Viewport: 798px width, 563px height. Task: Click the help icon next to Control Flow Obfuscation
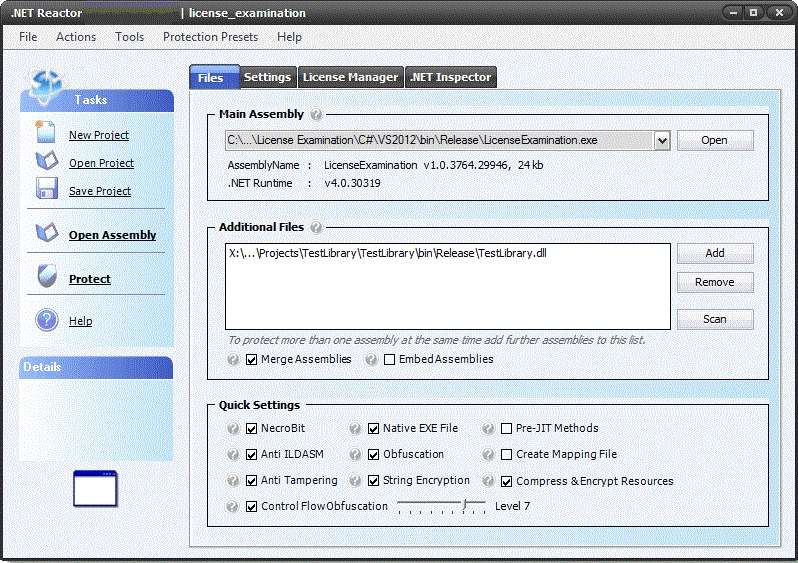point(232,506)
